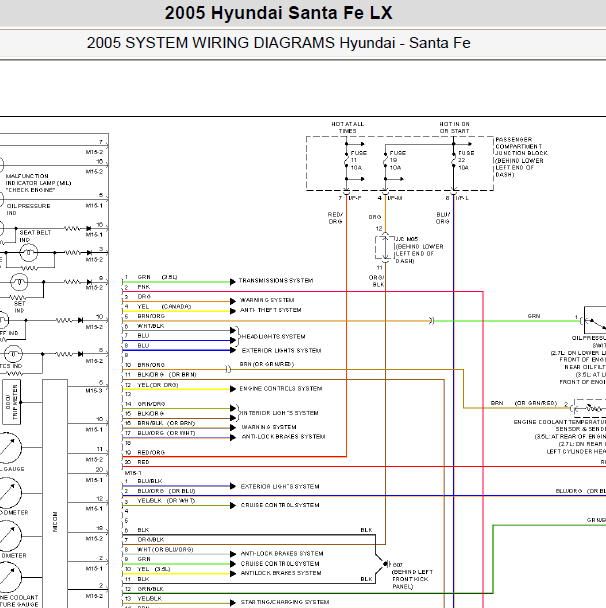Click ANTI-LOCK BRAKES SYSTEM on the WHT (OR BLU/ORG) wire
The image size is (606, 608).
coord(282,554)
